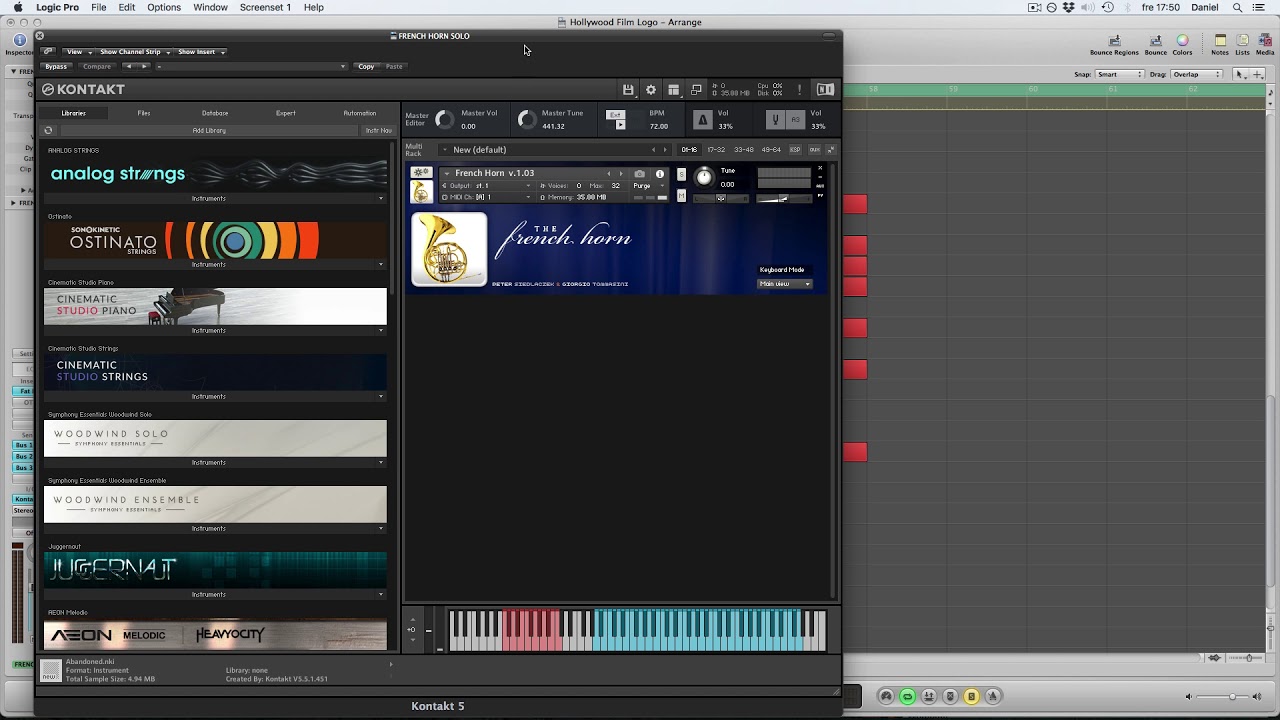Toggle Kontakt minimized view icon
The width and height of the screenshot is (1280, 720).
pos(697,90)
